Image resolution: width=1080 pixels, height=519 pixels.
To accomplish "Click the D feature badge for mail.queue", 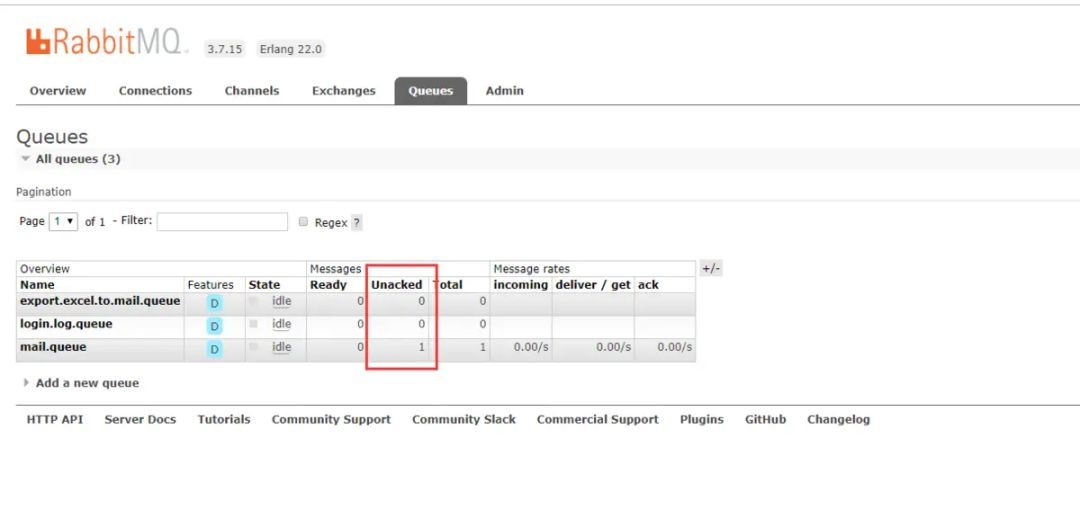I will (214, 349).
